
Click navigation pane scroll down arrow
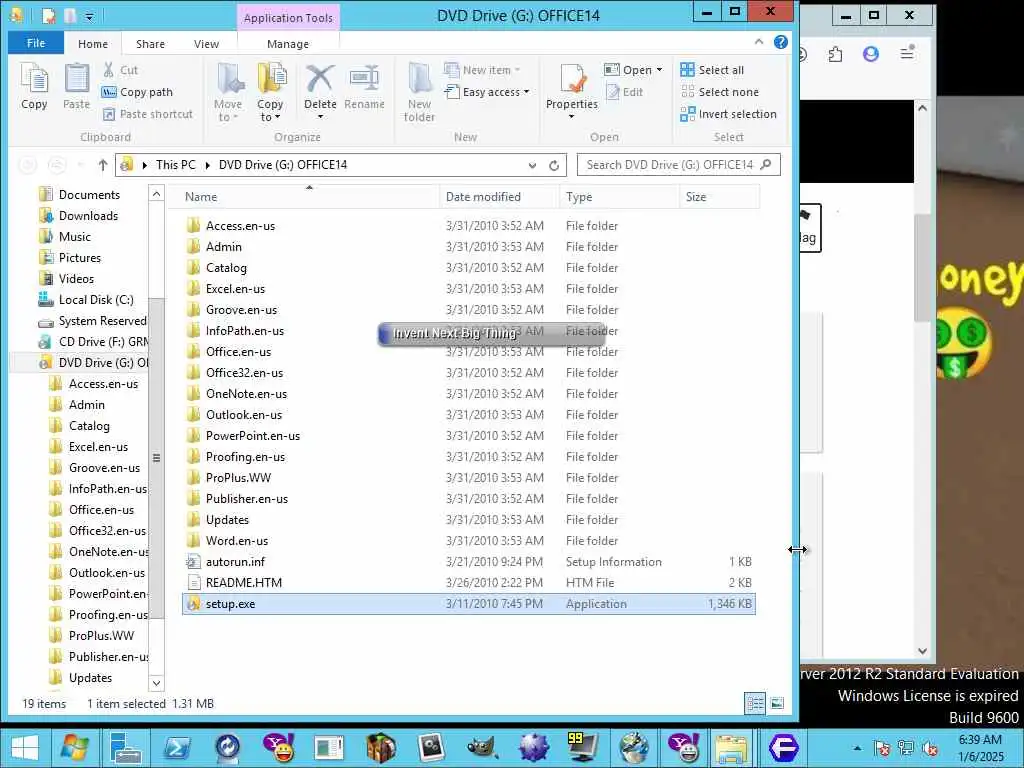tap(157, 683)
